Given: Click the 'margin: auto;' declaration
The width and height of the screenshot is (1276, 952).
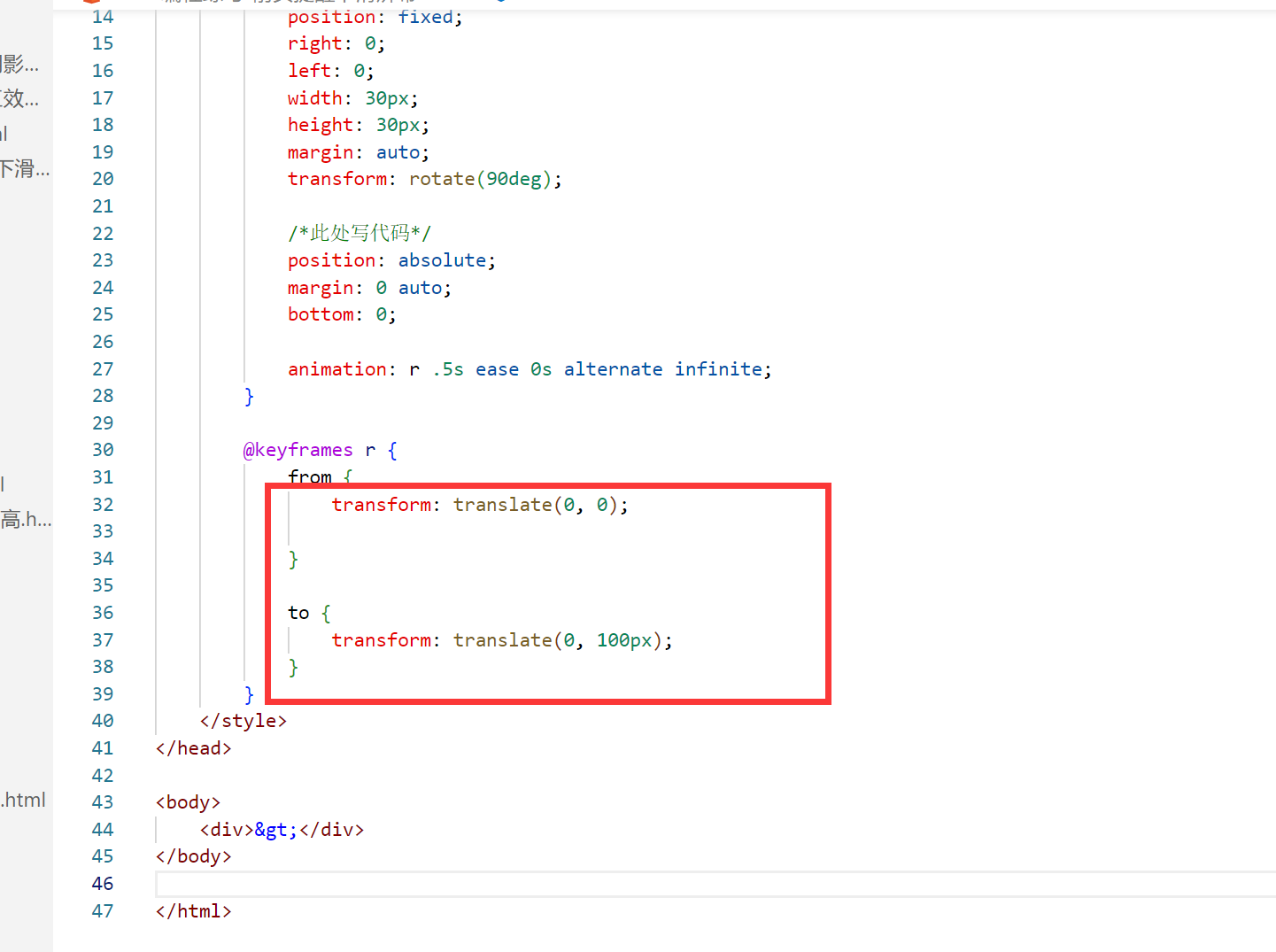Looking at the screenshot, I should tap(359, 152).
